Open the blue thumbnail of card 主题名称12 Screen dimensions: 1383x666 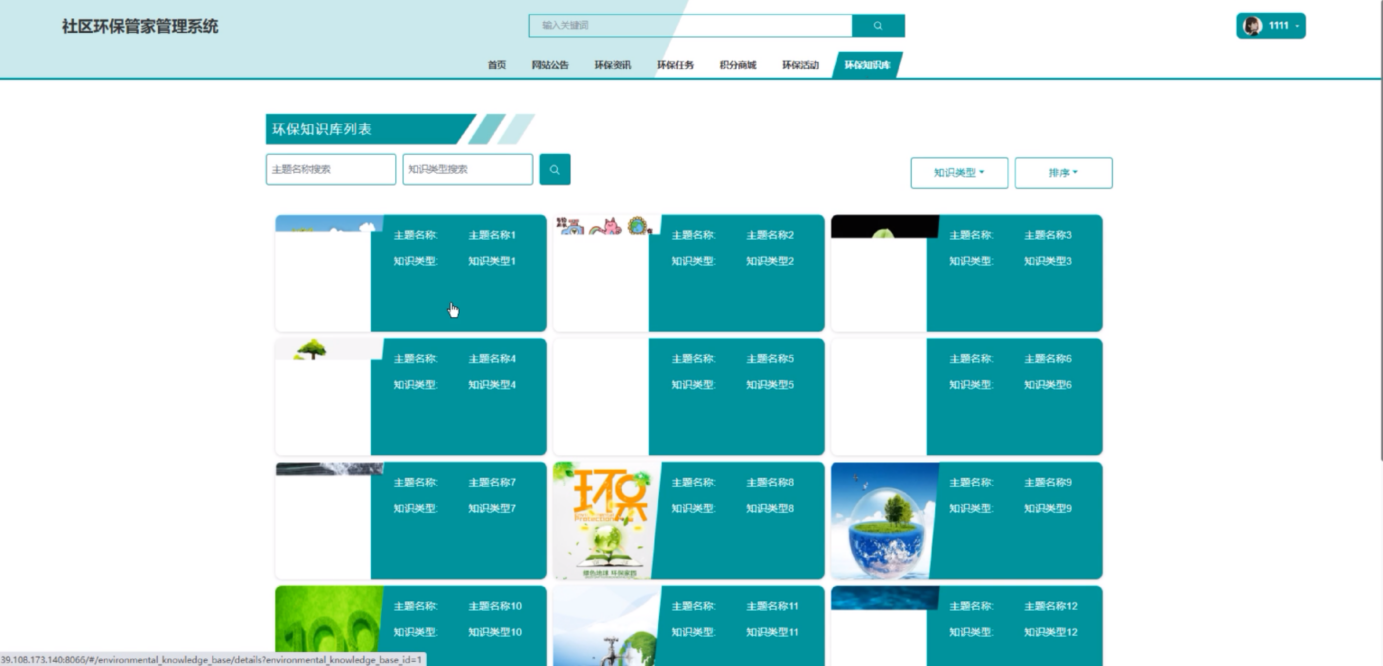coord(884,598)
